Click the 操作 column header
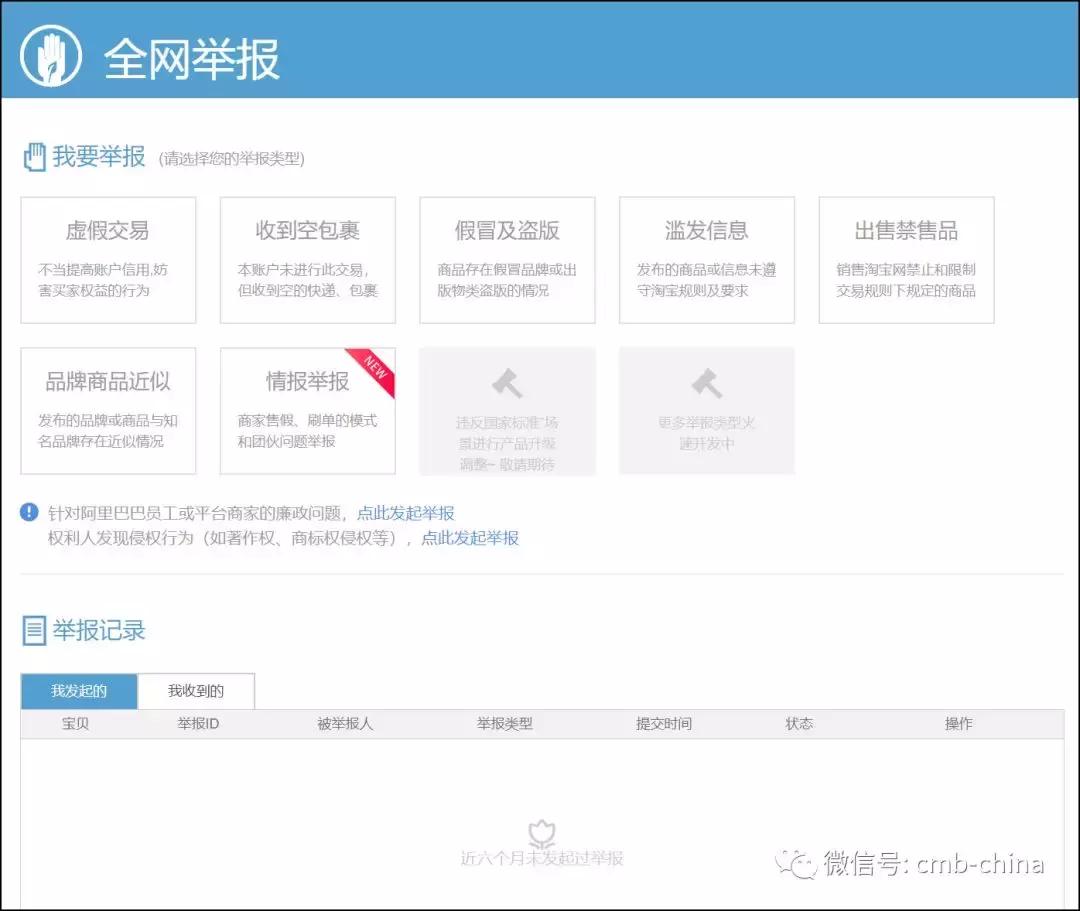Viewport: 1080px width, 911px height. coord(957,723)
